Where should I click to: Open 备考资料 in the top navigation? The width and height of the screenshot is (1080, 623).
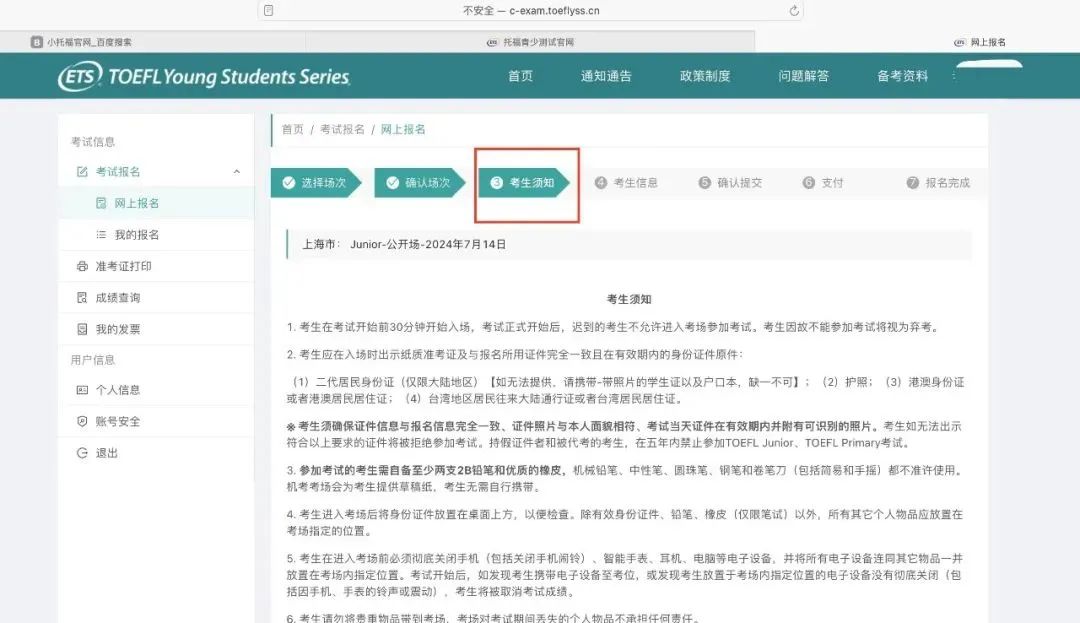(902, 76)
